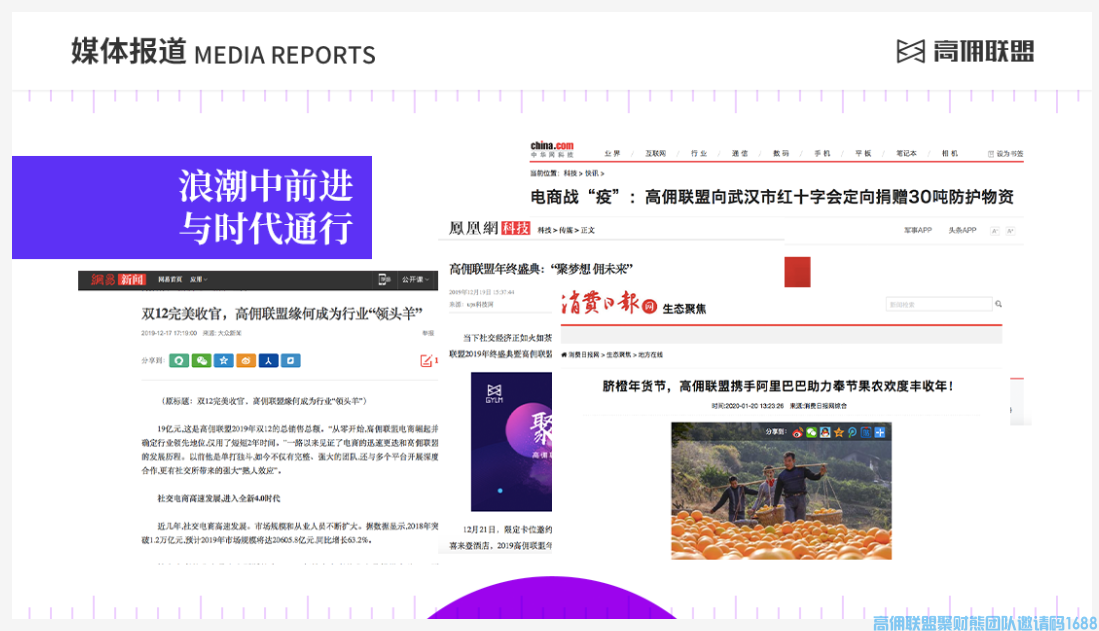Click the headline 脐橙年货节

[x=777, y=386]
